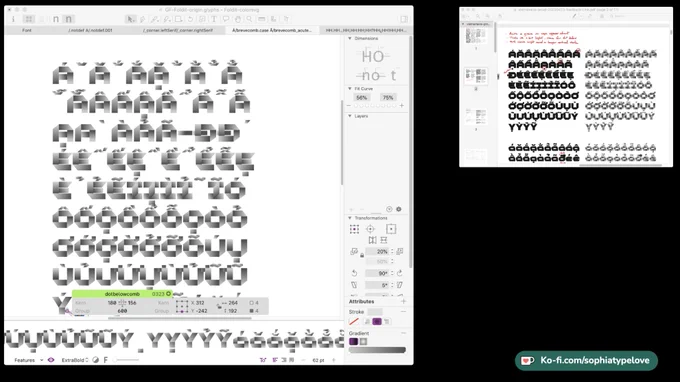
Task: Switch to the grid font view icon
Action: [29, 19]
